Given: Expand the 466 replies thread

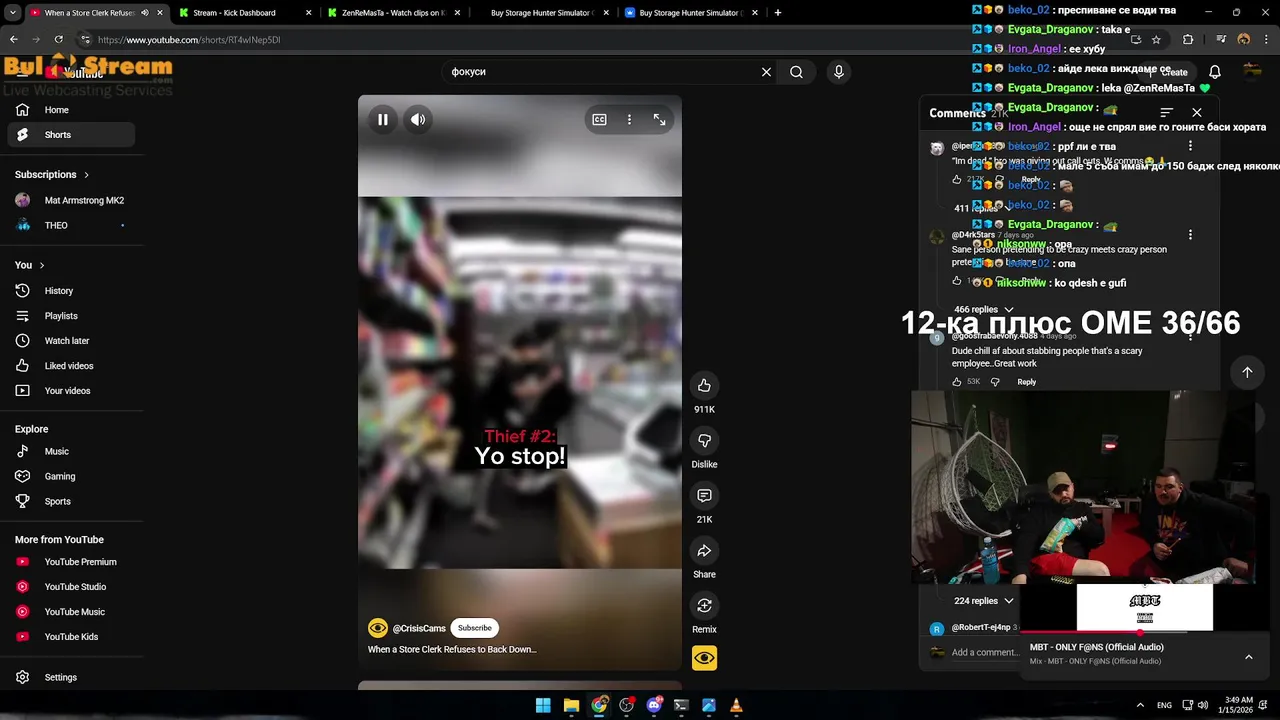Looking at the screenshot, I should [983, 310].
